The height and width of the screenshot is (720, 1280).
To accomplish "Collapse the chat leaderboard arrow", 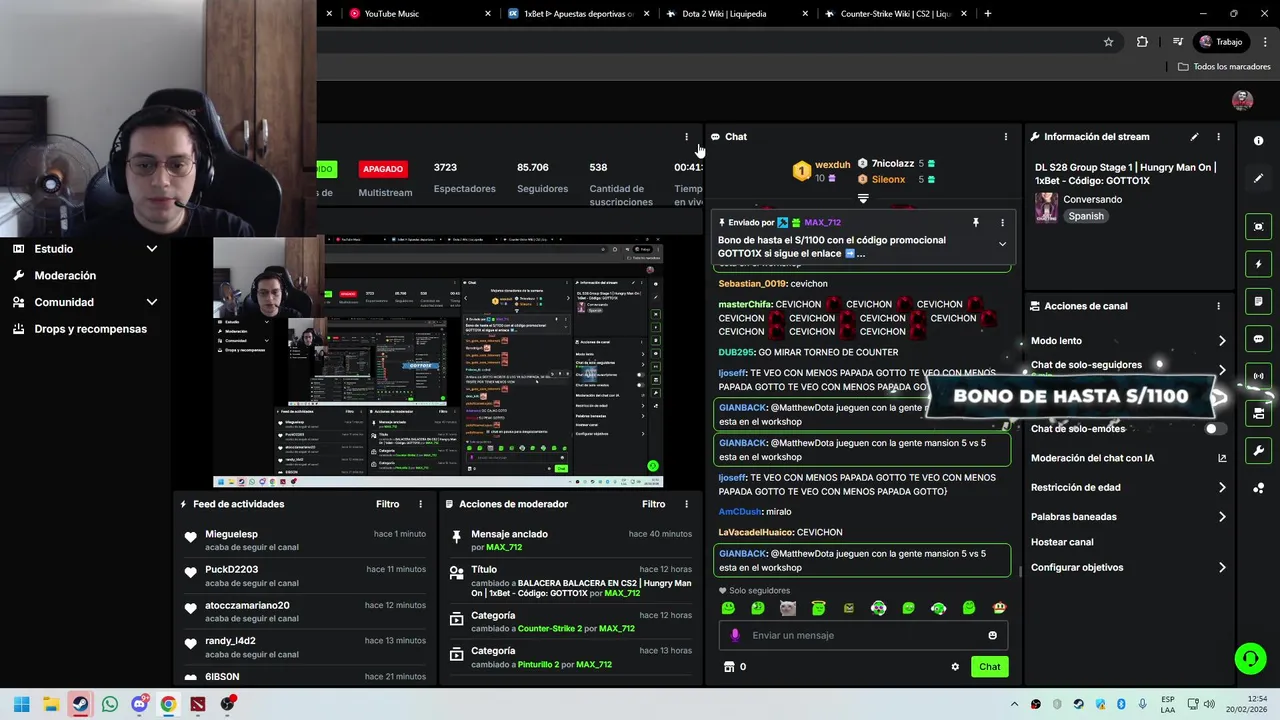I will (863, 198).
